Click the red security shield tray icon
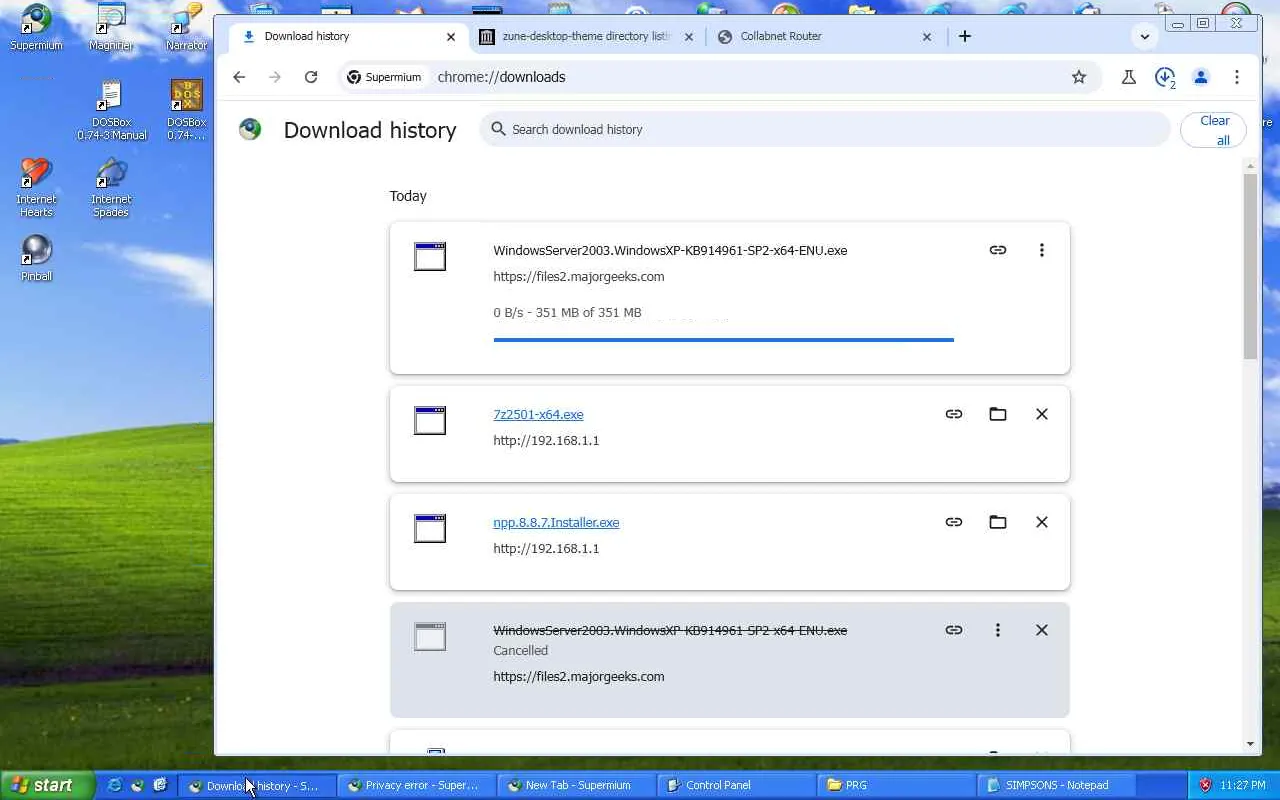Image resolution: width=1280 pixels, height=800 pixels. [x=1205, y=785]
